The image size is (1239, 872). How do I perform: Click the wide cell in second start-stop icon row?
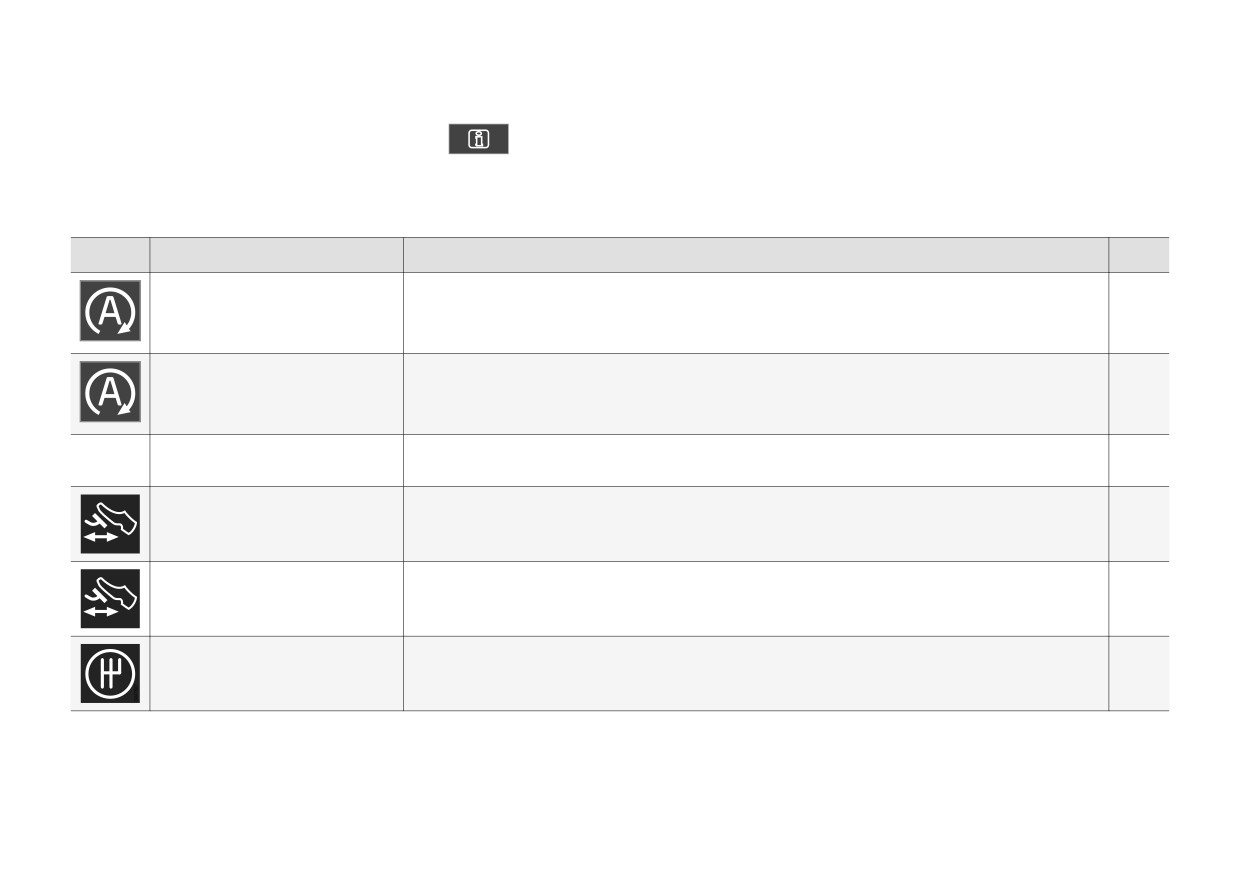click(x=756, y=394)
